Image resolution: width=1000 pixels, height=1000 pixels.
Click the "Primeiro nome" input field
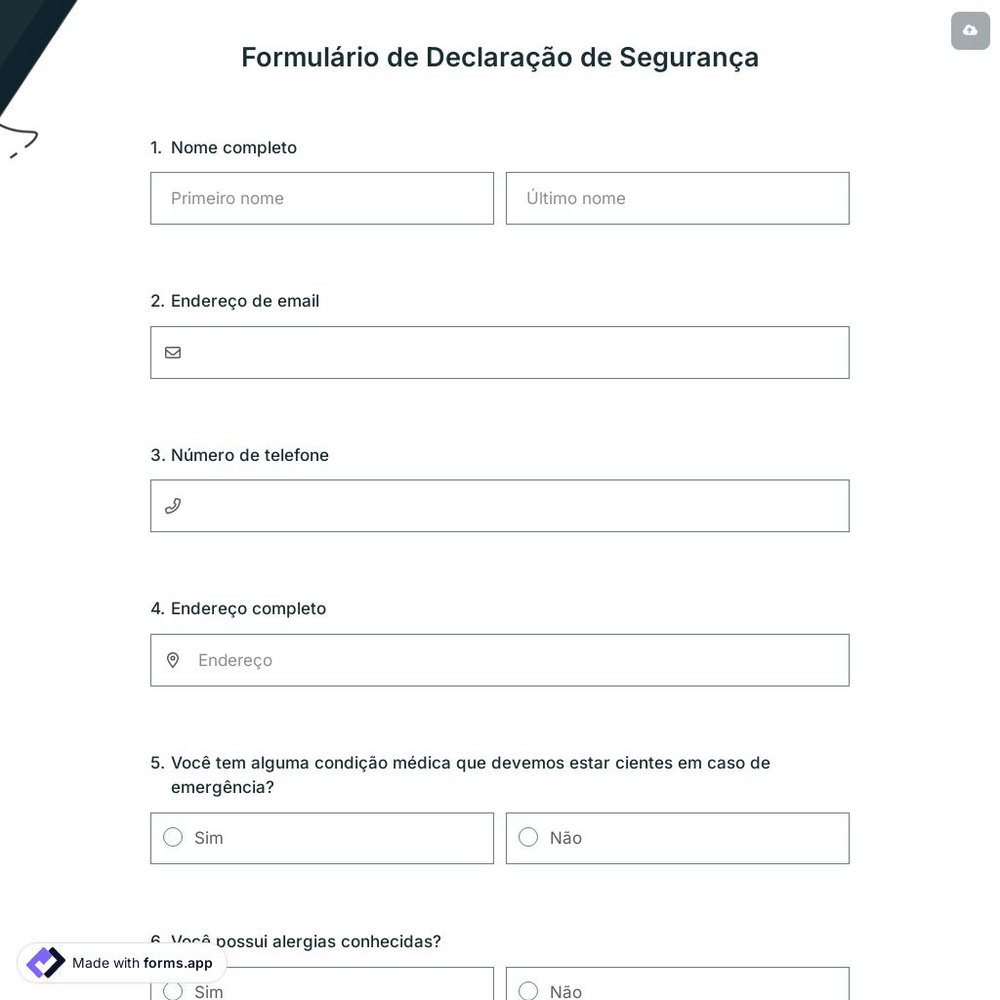[x=322, y=198]
